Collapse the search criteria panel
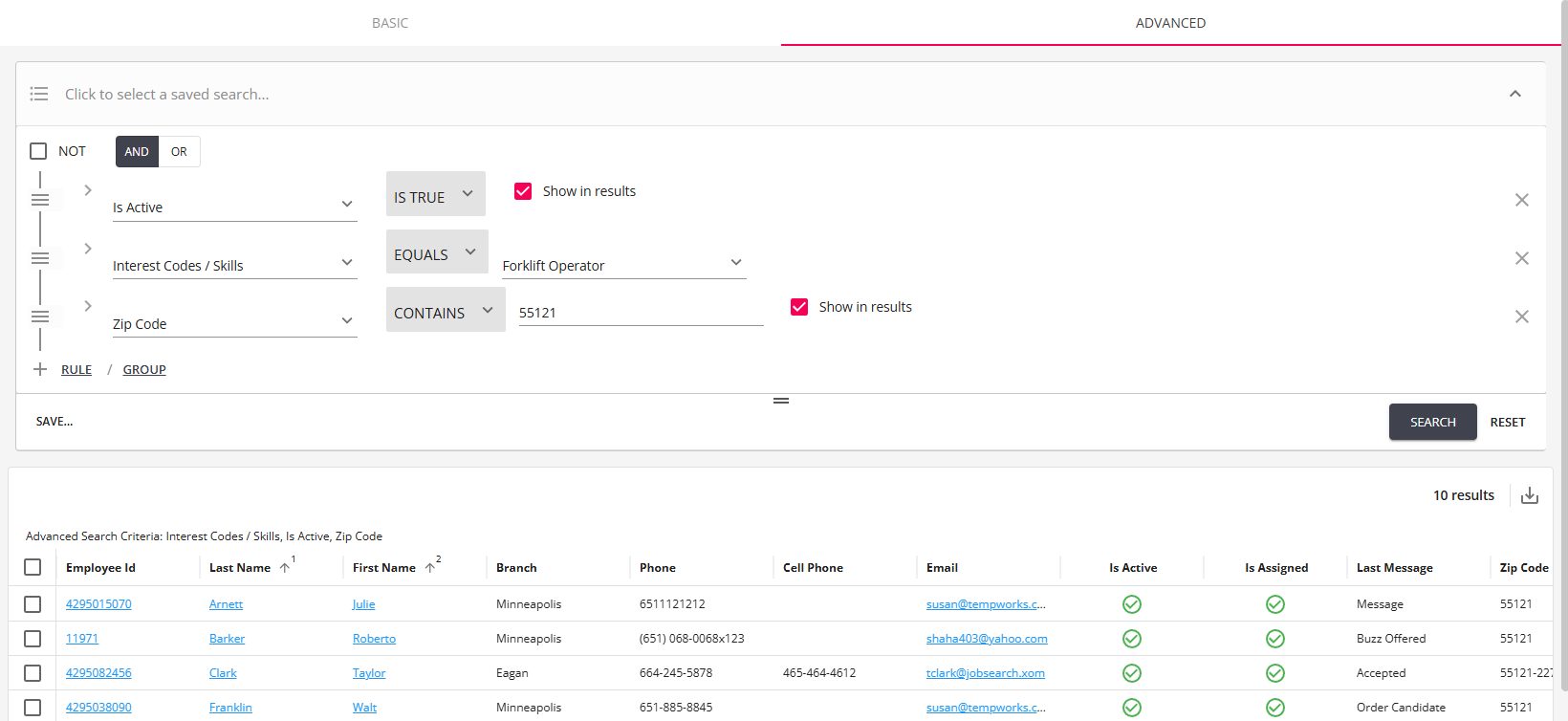1568x721 pixels. pyautogui.click(x=1515, y=94)
